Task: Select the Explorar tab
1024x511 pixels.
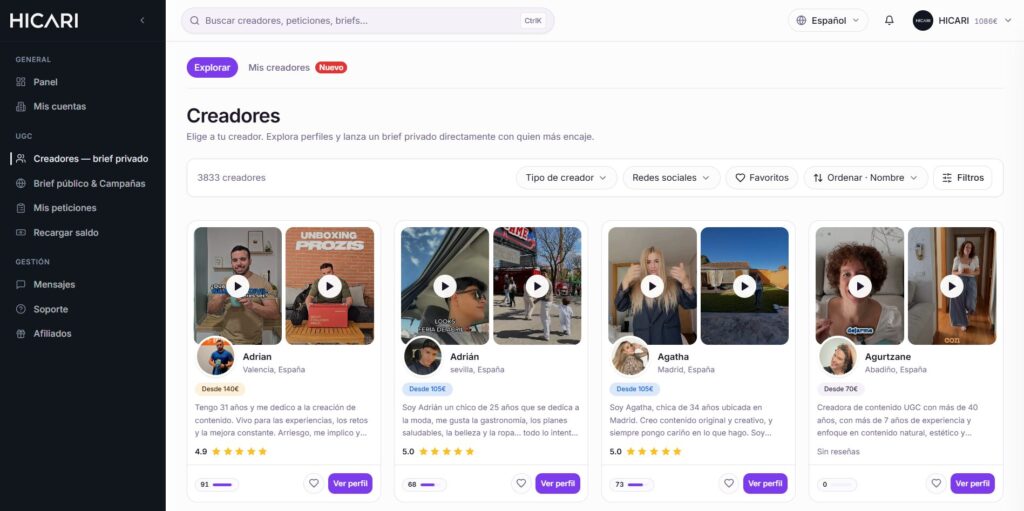Action: pyautogui.click(x=212, y=67)
